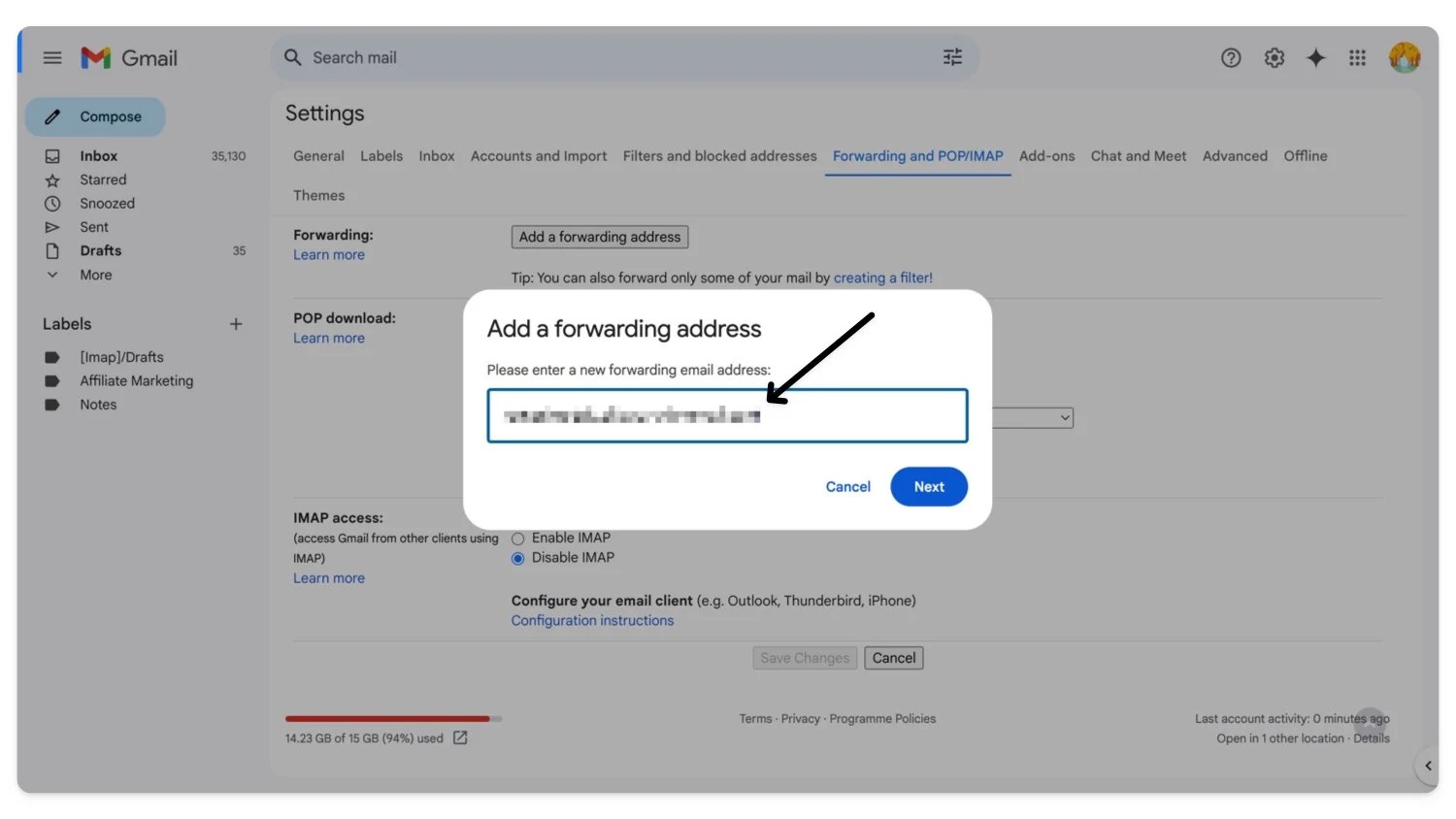
Task: Switch to Filters and blocked addresses tab
Action: click(x=719, y=156)
